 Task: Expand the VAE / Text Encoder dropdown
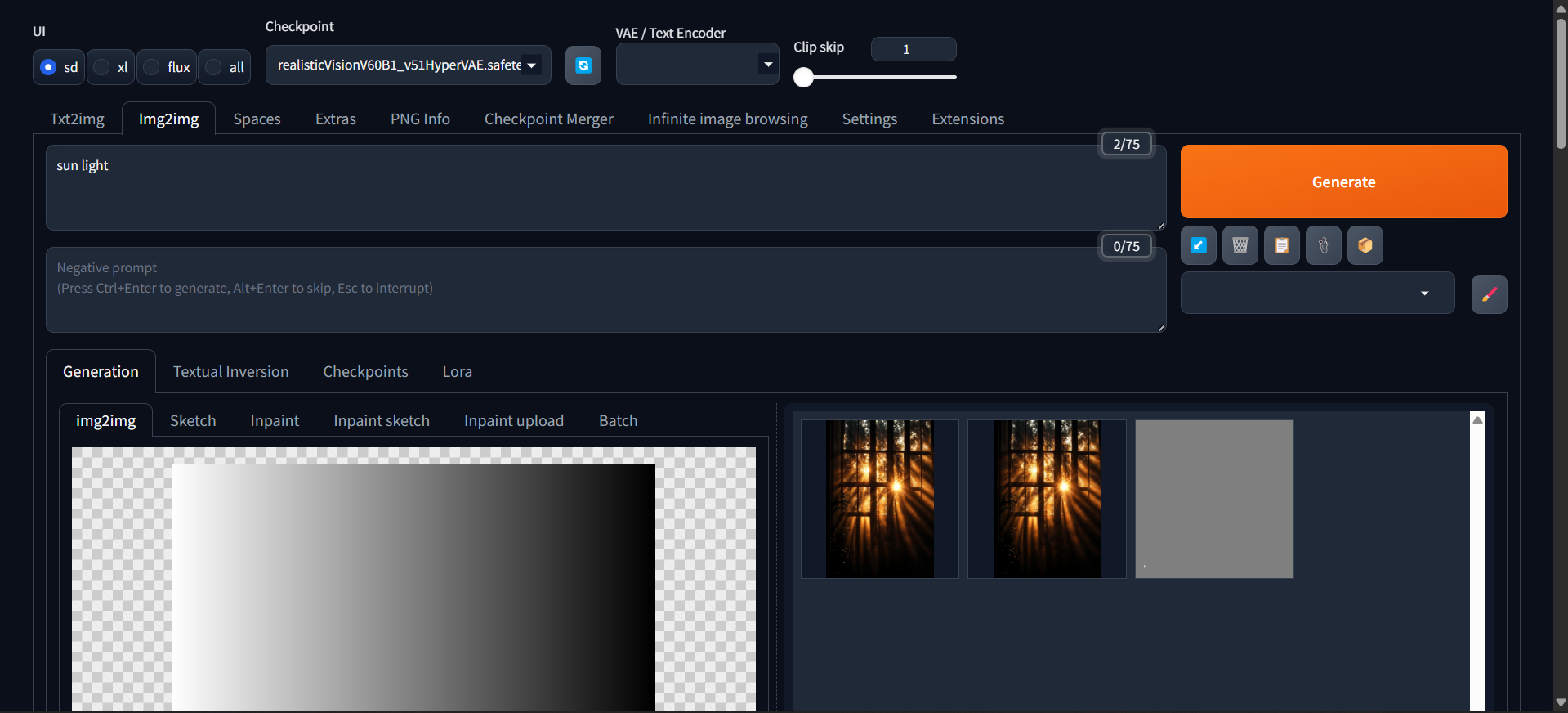tap(697, 65)
